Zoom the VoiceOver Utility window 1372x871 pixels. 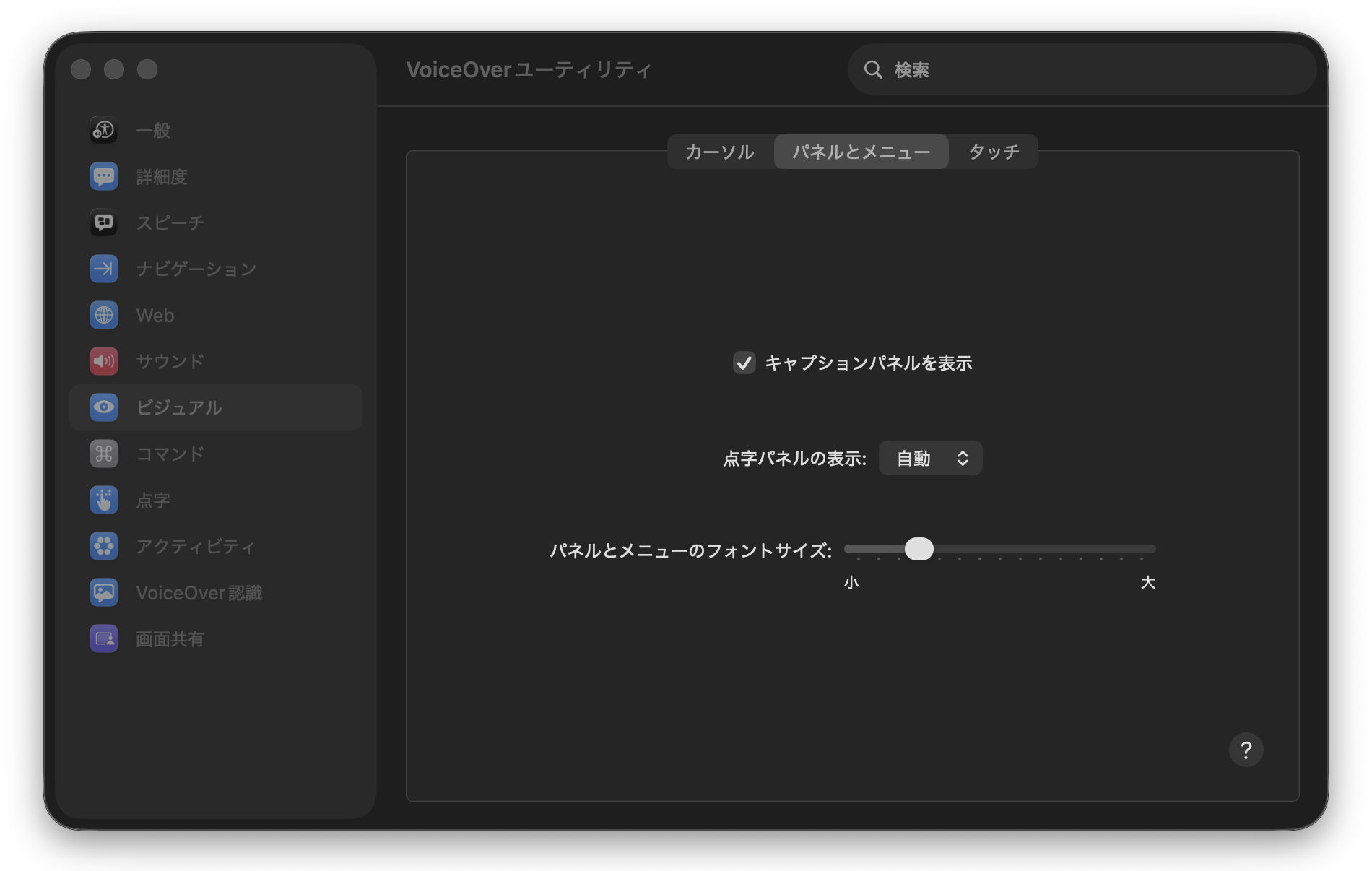pos(147,69)
